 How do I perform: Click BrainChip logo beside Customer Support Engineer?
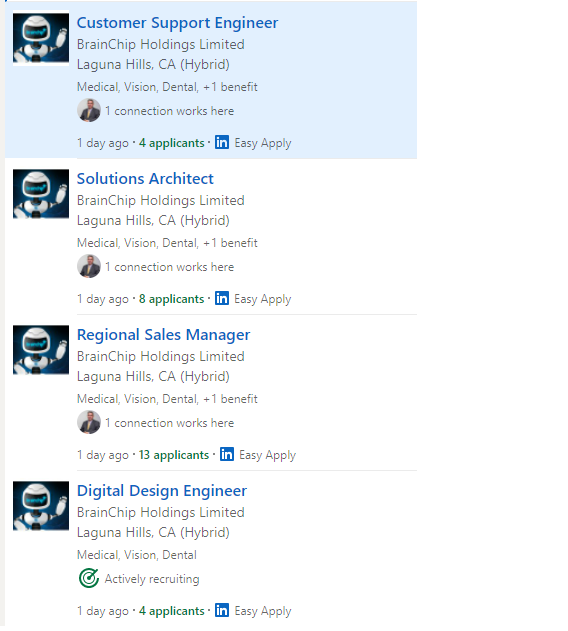tap(41, 38)
